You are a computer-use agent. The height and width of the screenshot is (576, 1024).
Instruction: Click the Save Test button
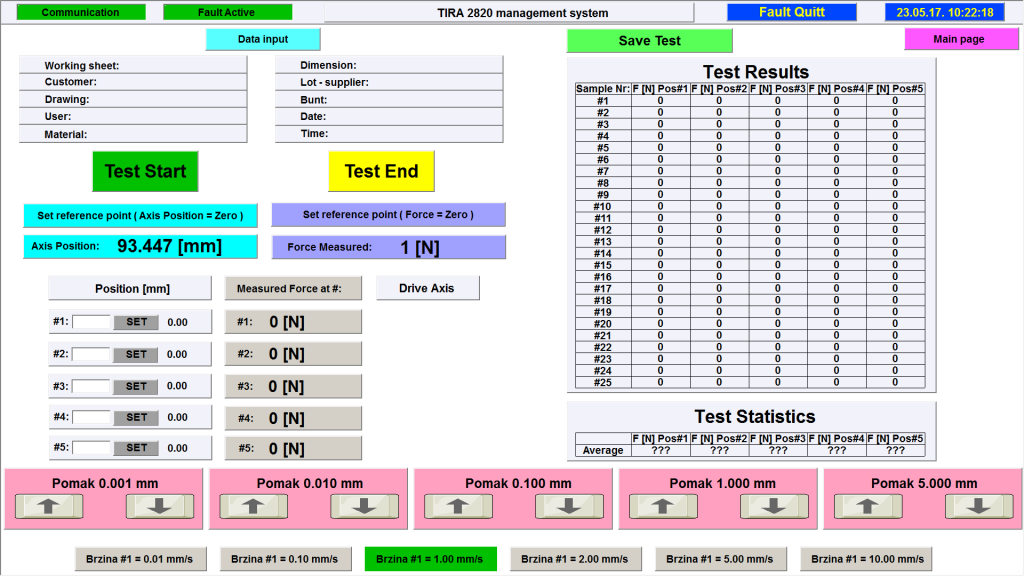(x=650, y=41)
